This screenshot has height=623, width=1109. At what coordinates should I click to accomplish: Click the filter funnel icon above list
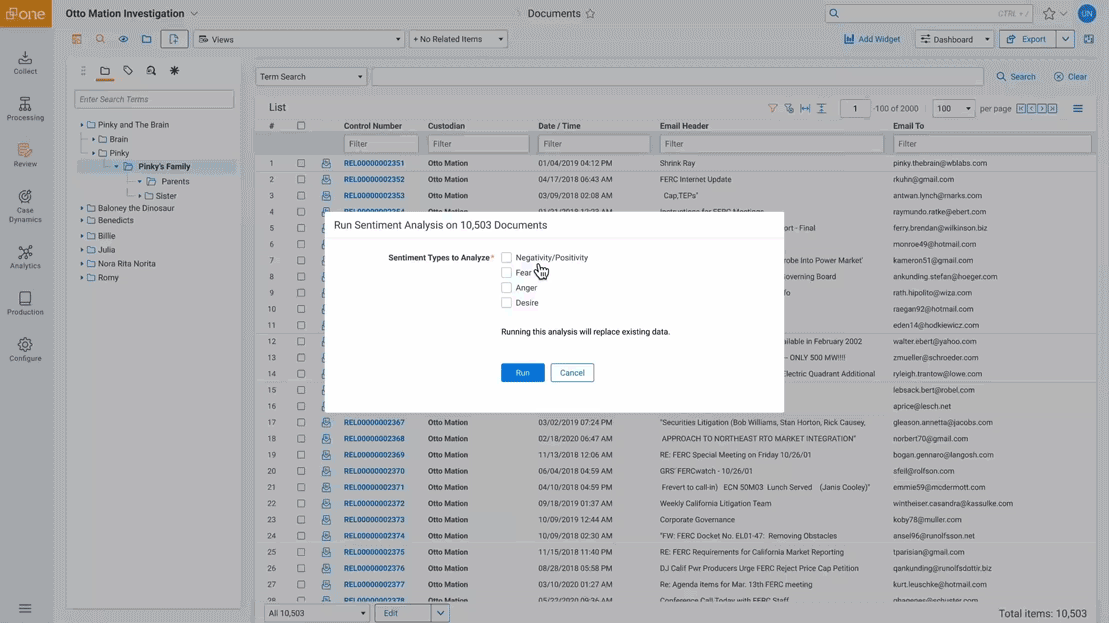pyautogui.click(x=772, y=108)
